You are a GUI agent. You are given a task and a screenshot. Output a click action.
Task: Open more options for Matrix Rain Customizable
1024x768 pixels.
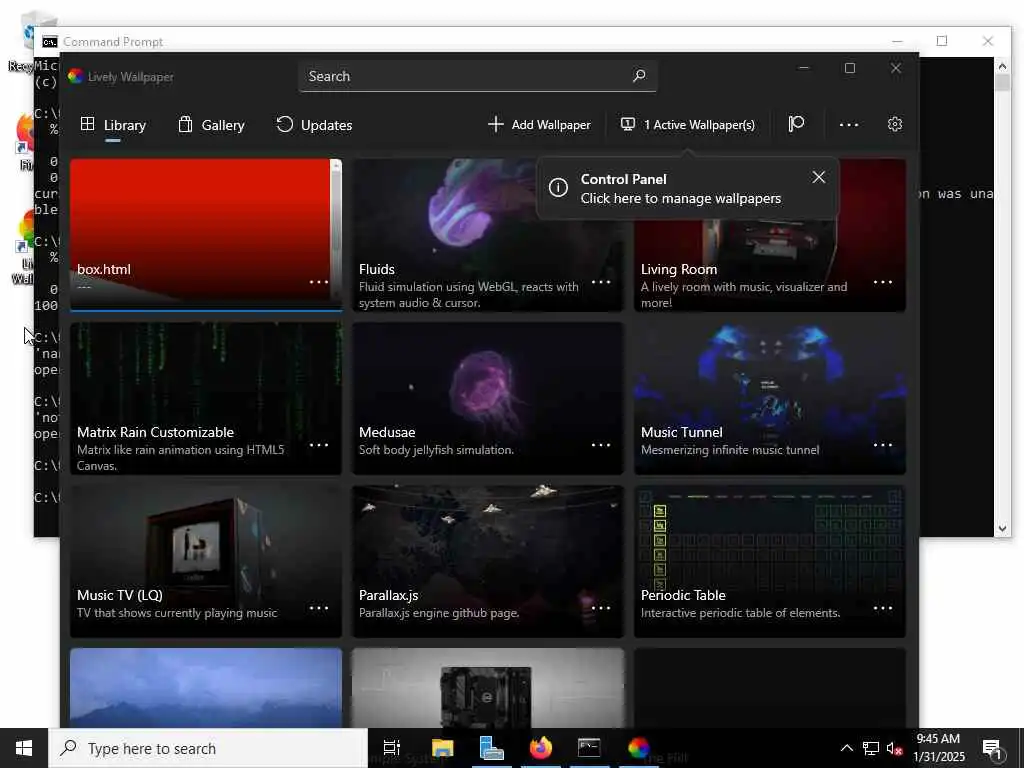click(319, 445)
